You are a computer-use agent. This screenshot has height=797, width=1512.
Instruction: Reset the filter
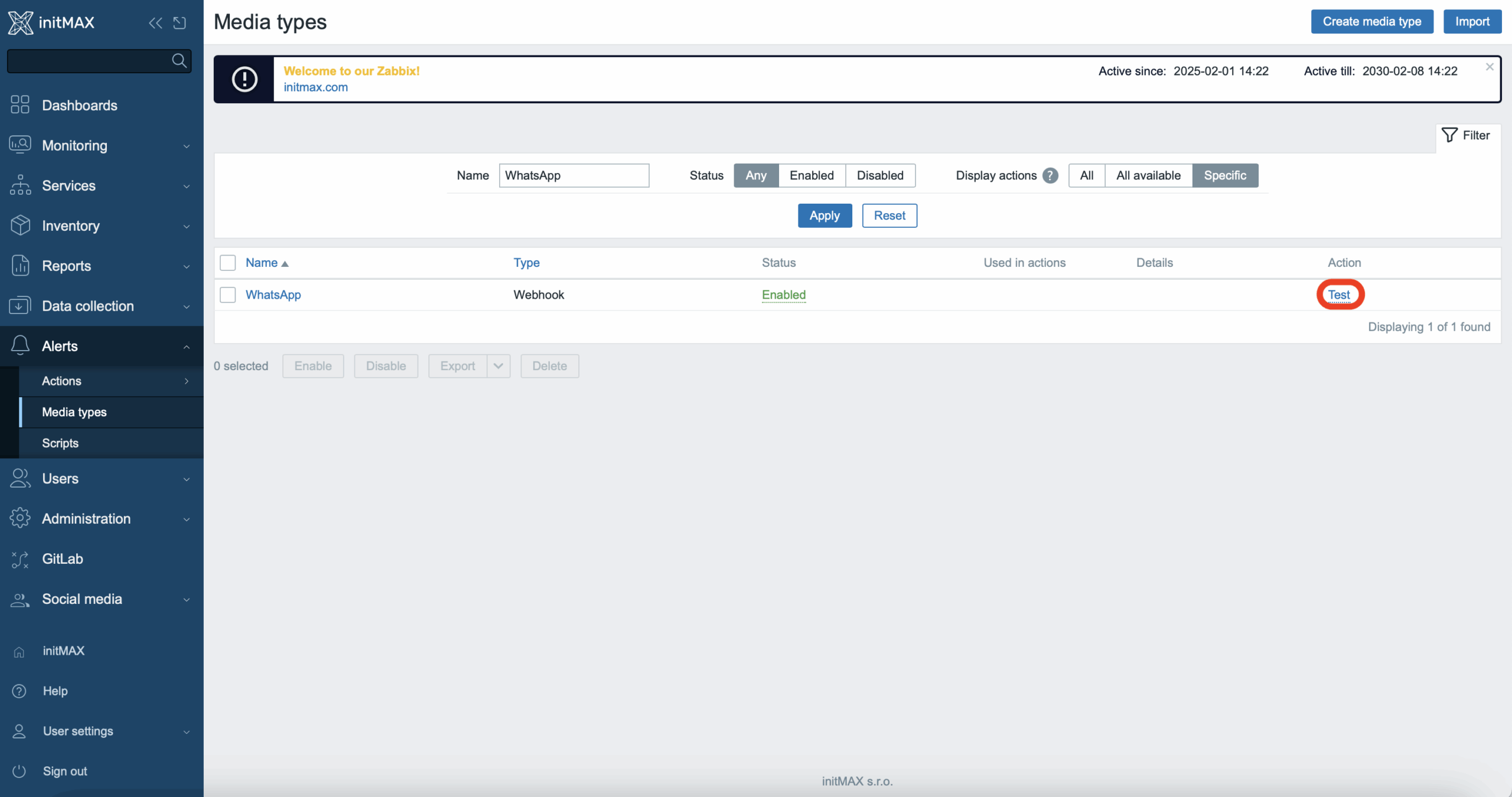(x=889, y=215)
